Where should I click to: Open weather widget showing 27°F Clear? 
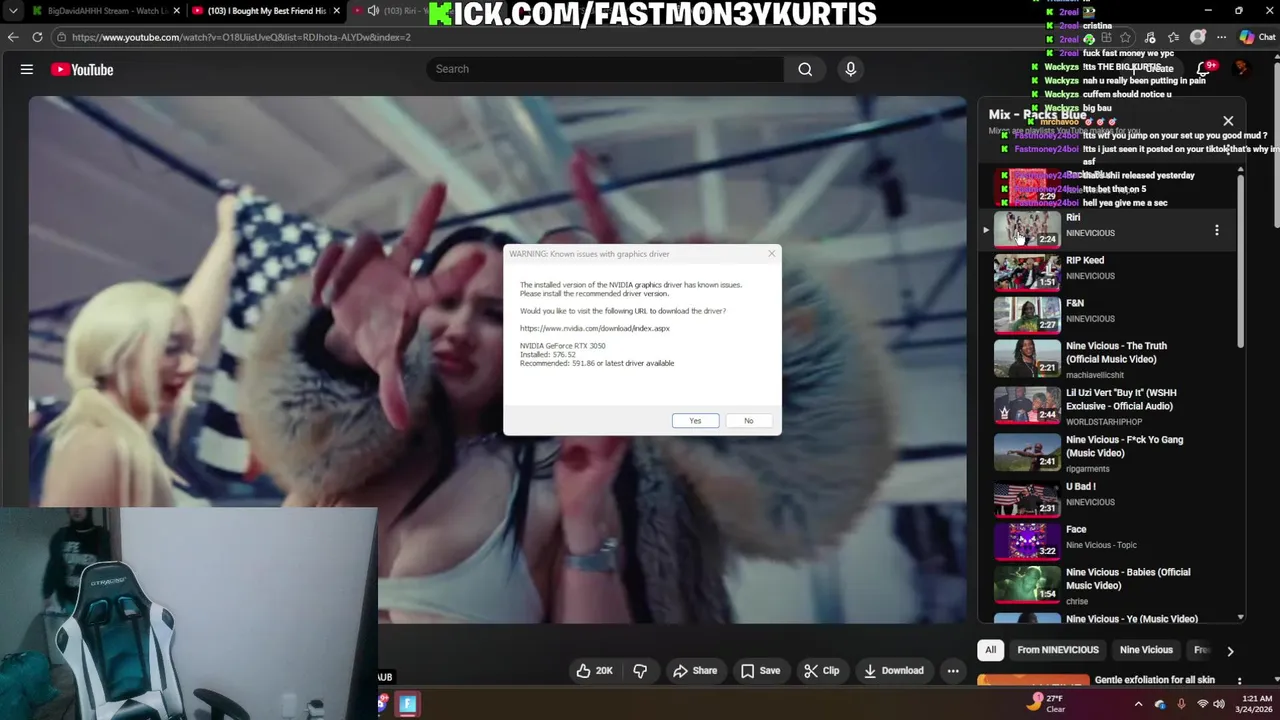click(x=1047, y=704)
